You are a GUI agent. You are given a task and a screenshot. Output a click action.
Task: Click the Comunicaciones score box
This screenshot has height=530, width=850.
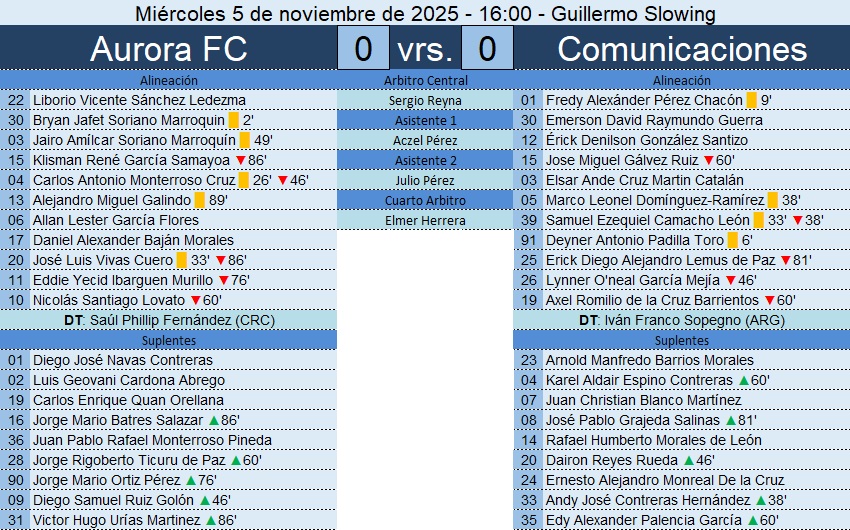(487, 49)
